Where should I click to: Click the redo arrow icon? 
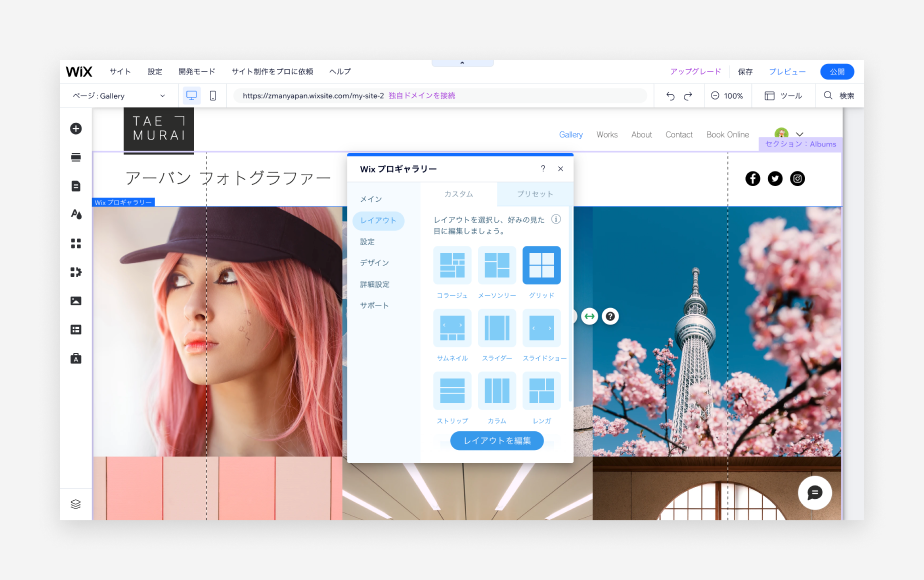(688, 96)
